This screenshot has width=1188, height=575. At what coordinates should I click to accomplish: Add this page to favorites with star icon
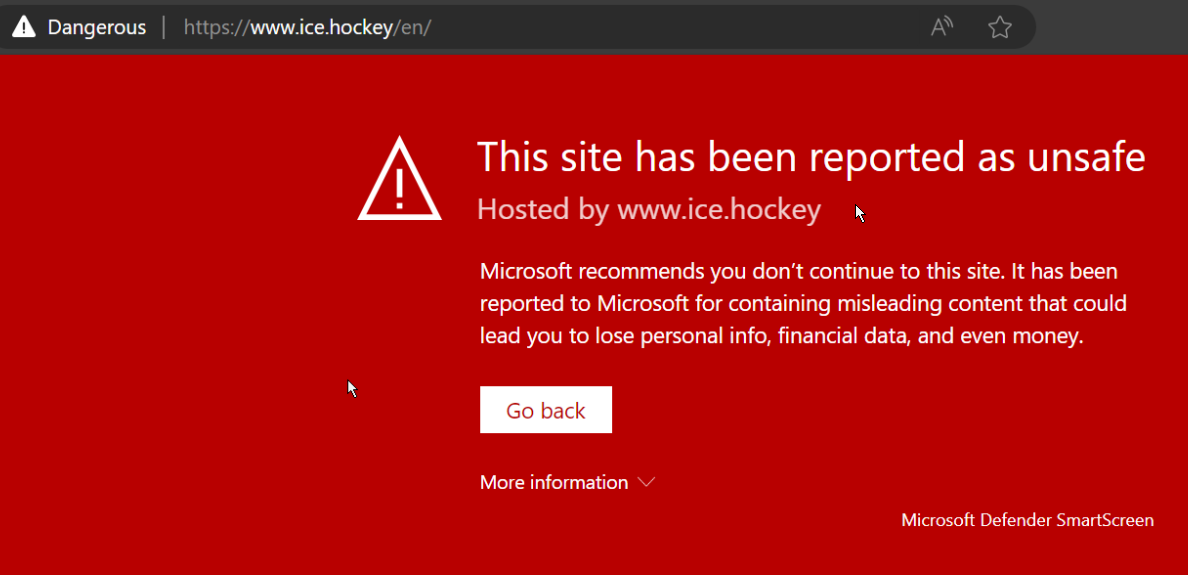(999, 27)
